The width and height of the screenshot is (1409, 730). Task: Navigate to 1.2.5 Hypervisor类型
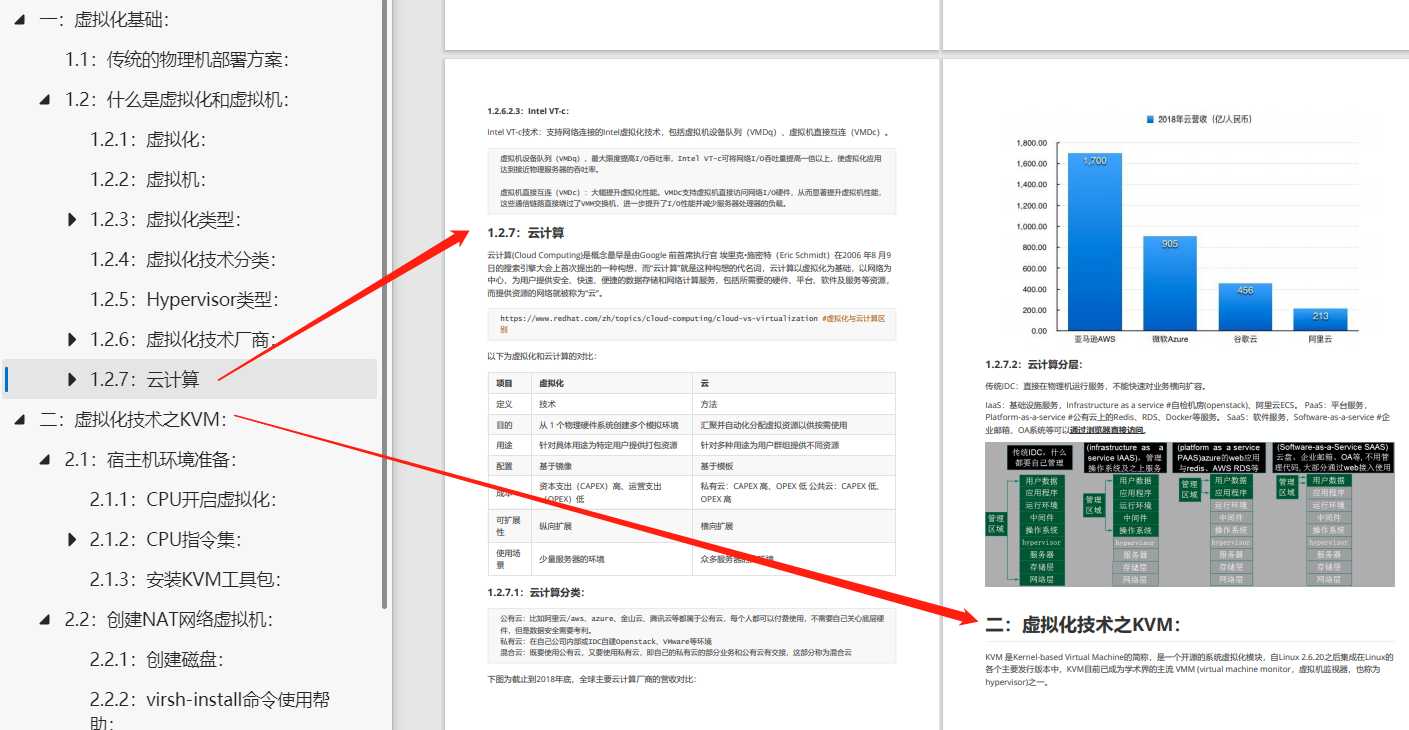(184, 300)
